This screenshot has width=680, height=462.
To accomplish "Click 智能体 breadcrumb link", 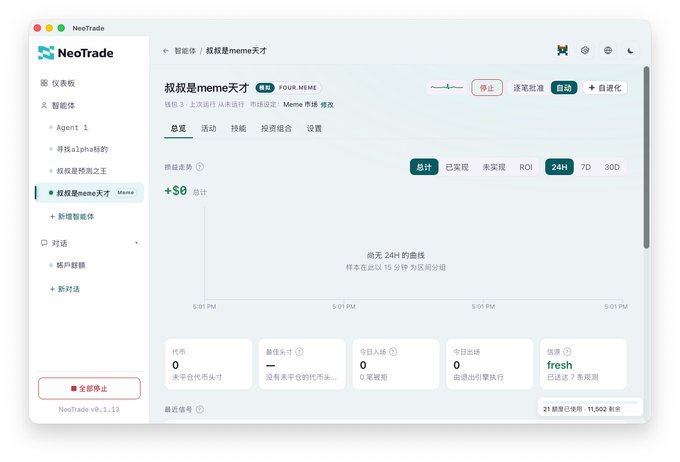I will pos(185,51).
